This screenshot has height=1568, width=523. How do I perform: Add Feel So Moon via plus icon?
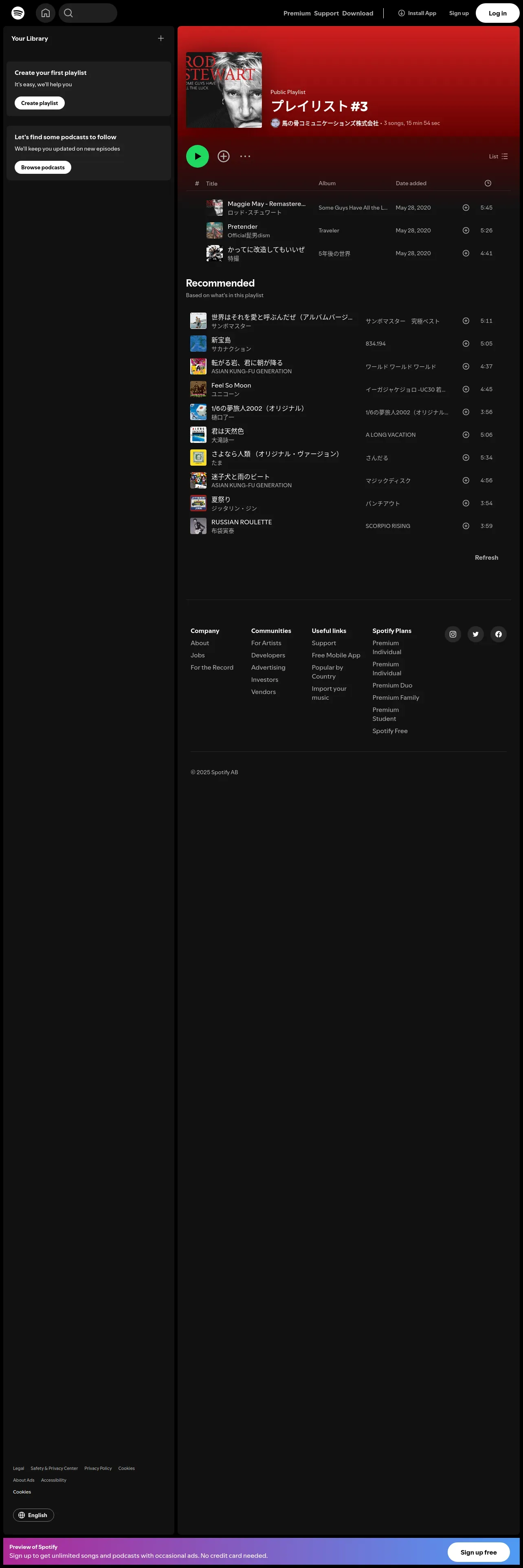[x=466, y=390]
